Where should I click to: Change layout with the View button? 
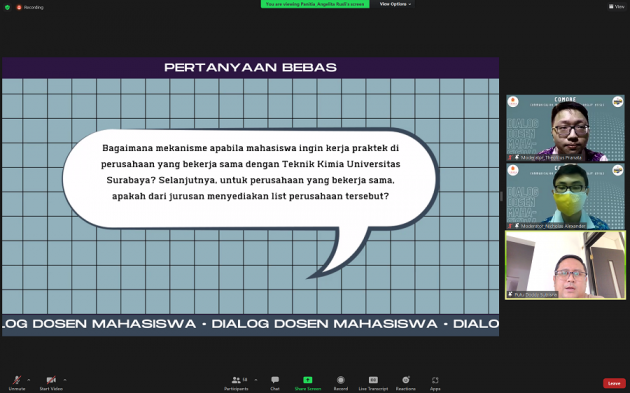pyautogui.click(x=617, y=6)
